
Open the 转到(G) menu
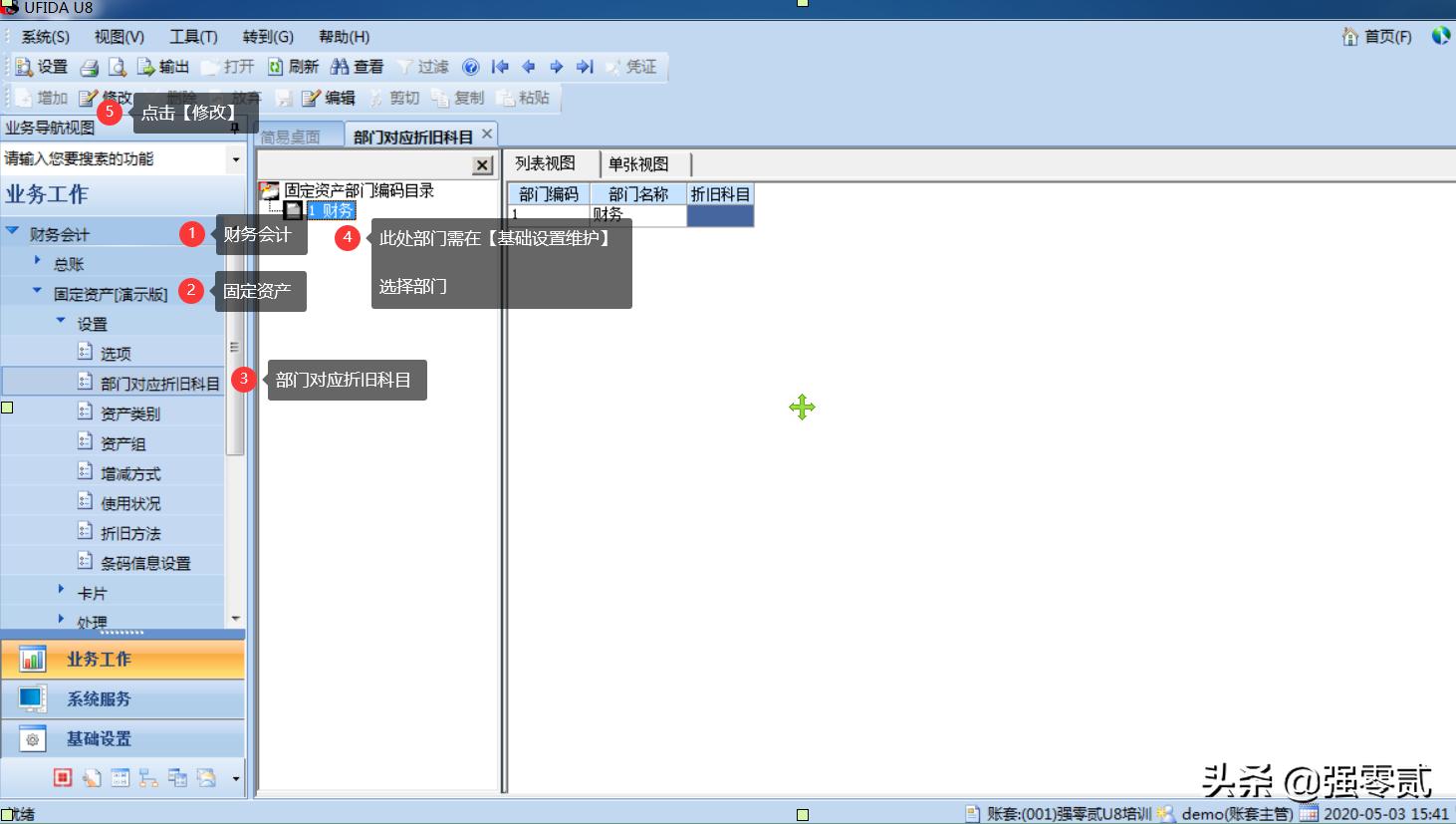[x=268, y=37]
